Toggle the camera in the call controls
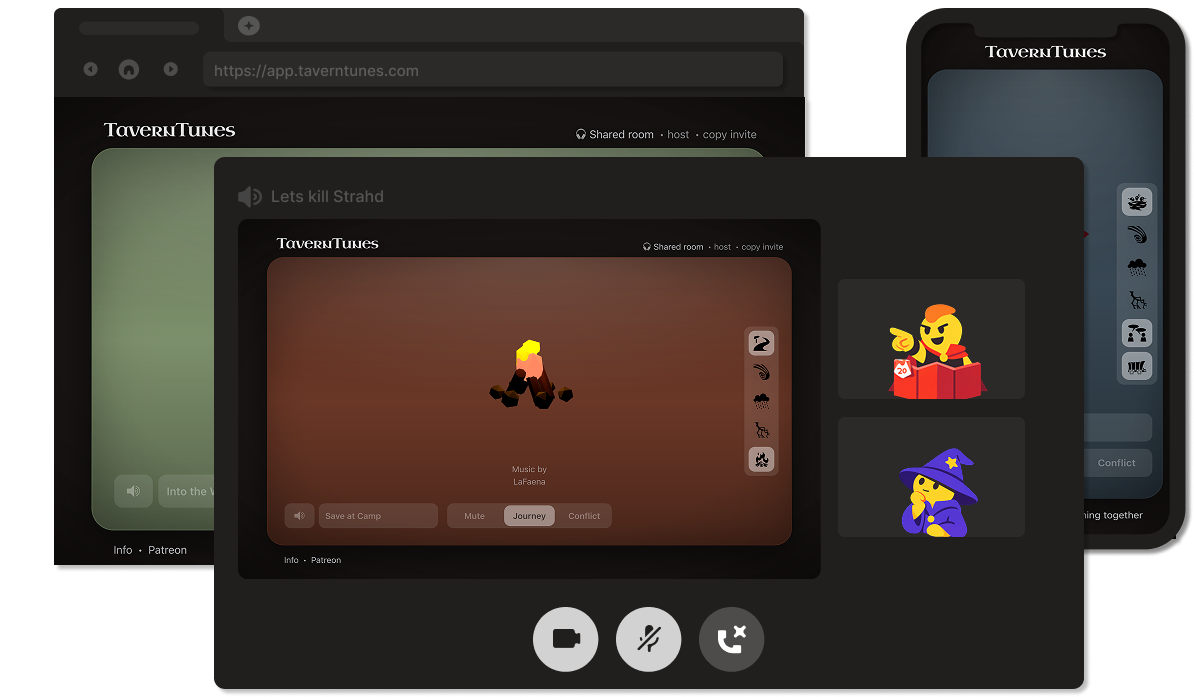 point(565,639)
